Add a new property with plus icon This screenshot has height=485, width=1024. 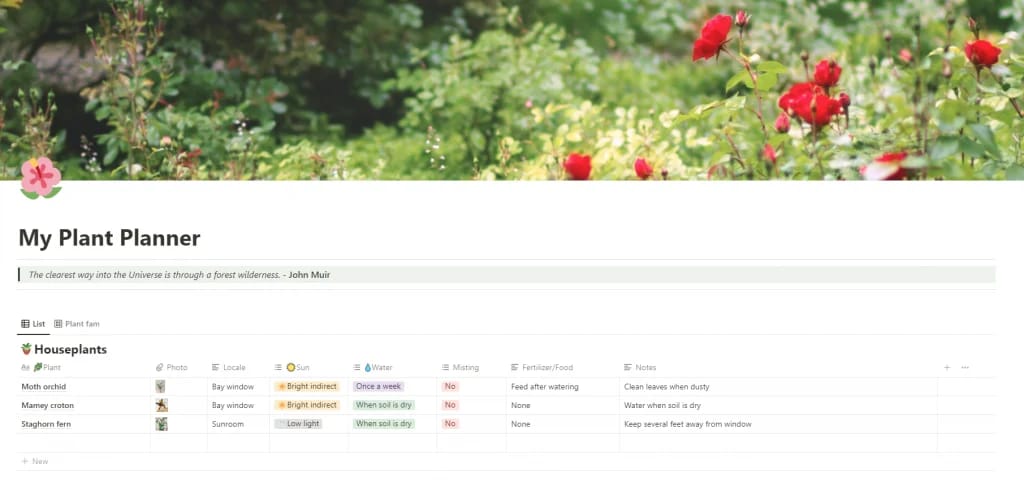coord(947,368)
